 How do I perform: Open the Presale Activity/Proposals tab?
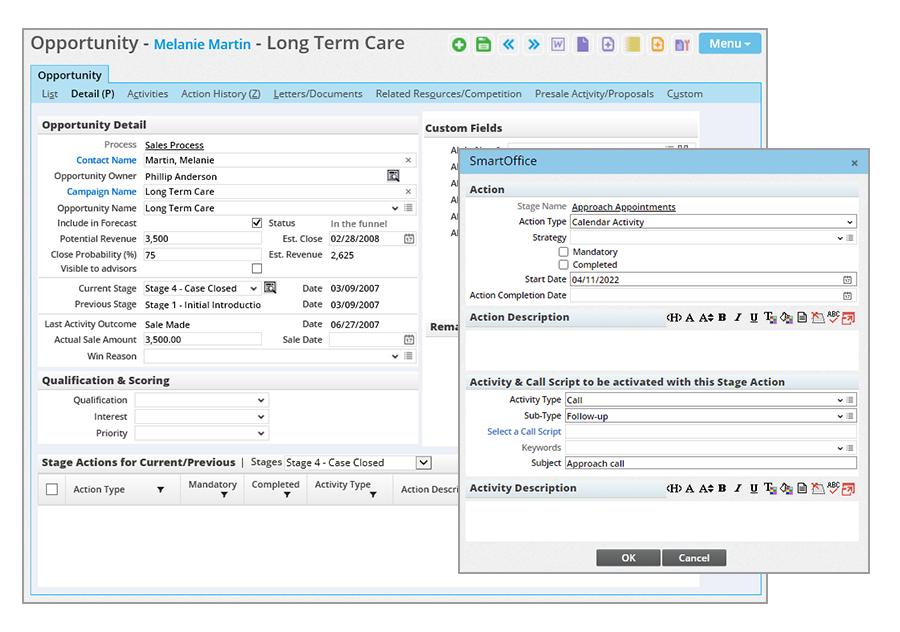click(594, 94)
